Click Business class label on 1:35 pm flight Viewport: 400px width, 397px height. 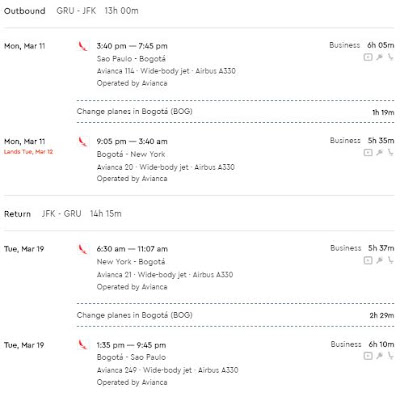click(x=346, y=344)
